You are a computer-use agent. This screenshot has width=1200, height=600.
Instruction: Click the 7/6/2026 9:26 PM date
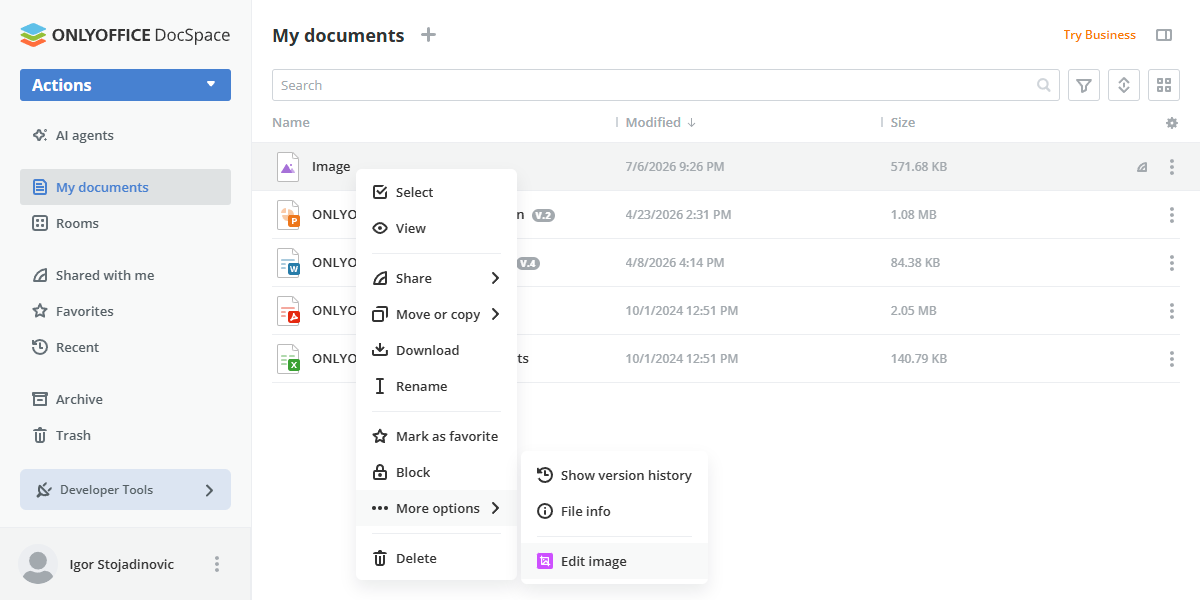pos(675,167)
